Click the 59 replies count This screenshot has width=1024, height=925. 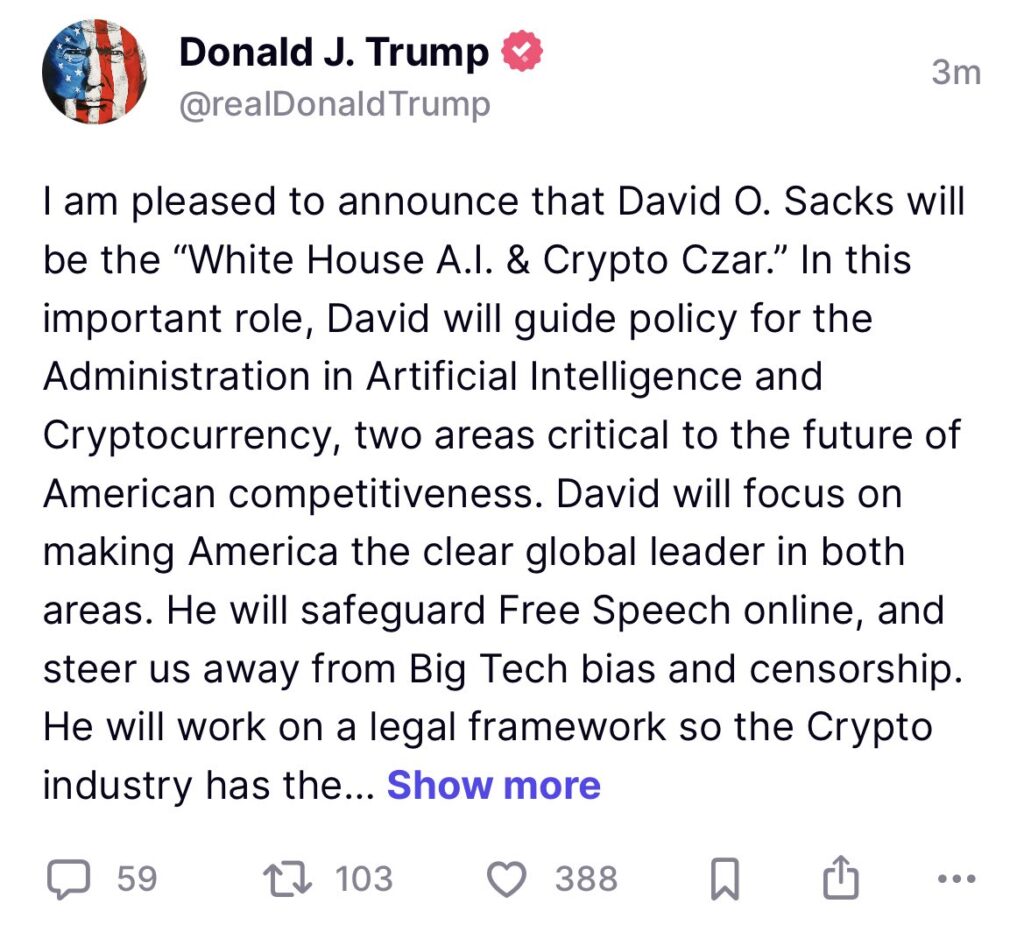click(137, 879)
